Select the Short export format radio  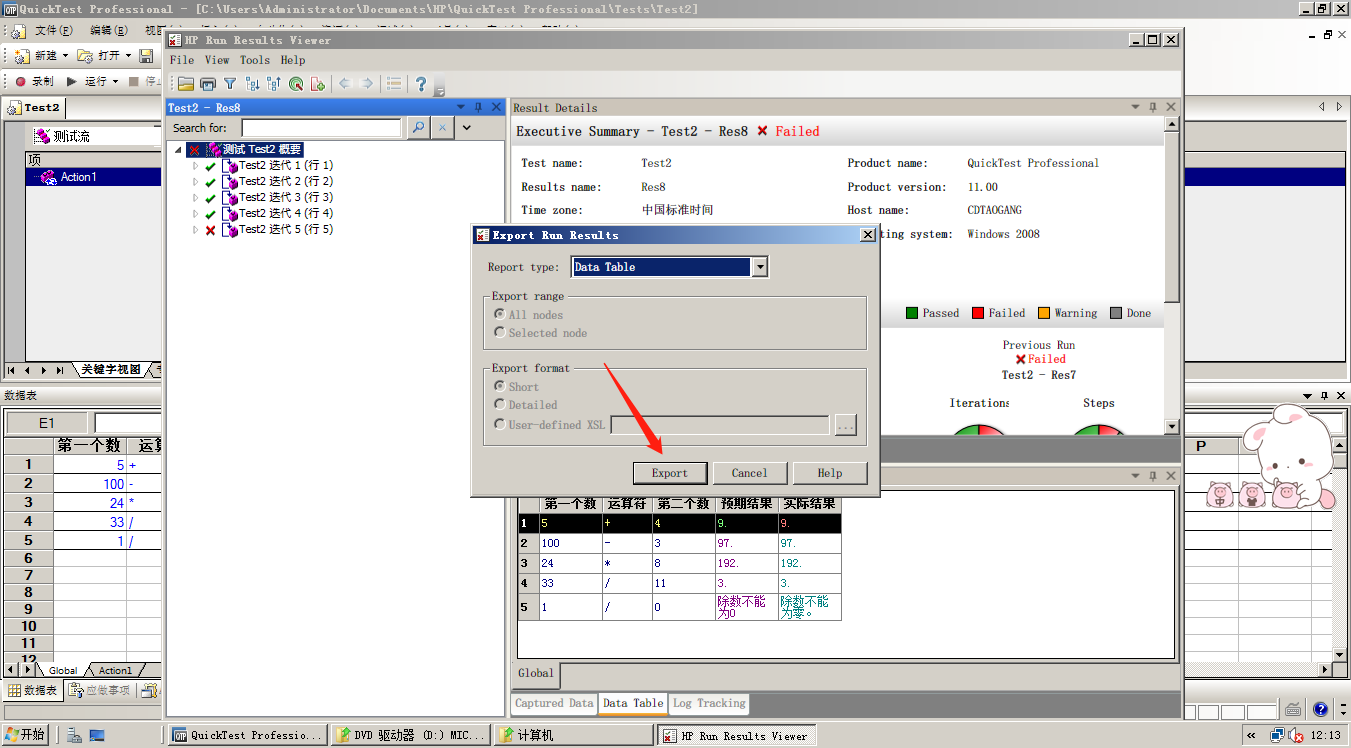click(x=500, y=386)
